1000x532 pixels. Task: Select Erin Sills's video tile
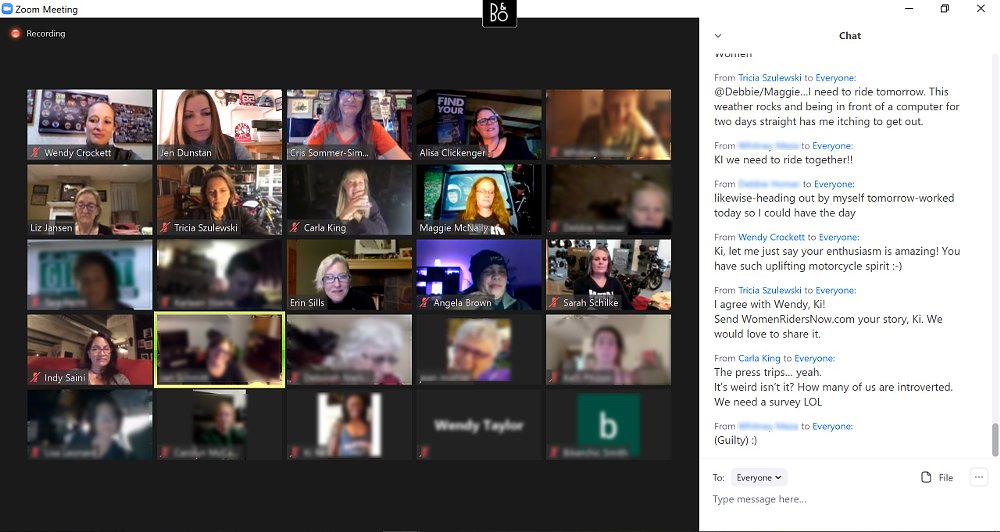pyautogui.click(x=349, y=274)
